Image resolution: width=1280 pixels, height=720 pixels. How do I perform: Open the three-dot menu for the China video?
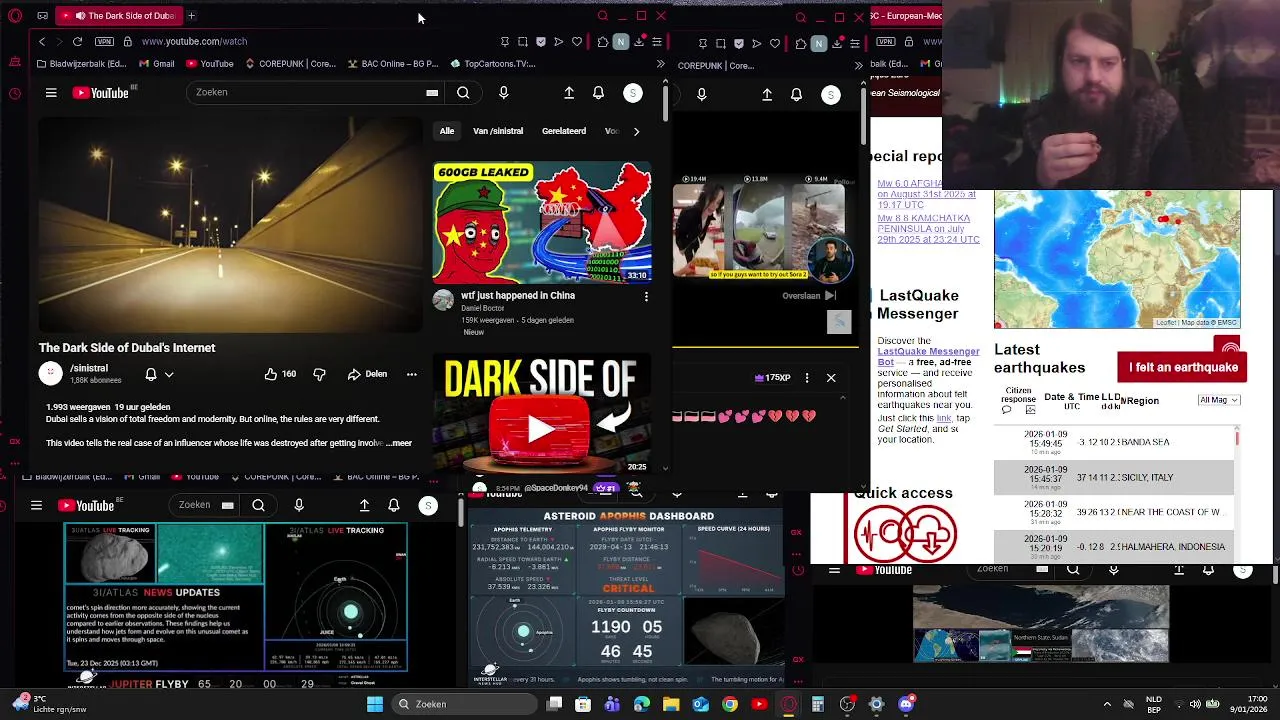click(x=646, y=297)
